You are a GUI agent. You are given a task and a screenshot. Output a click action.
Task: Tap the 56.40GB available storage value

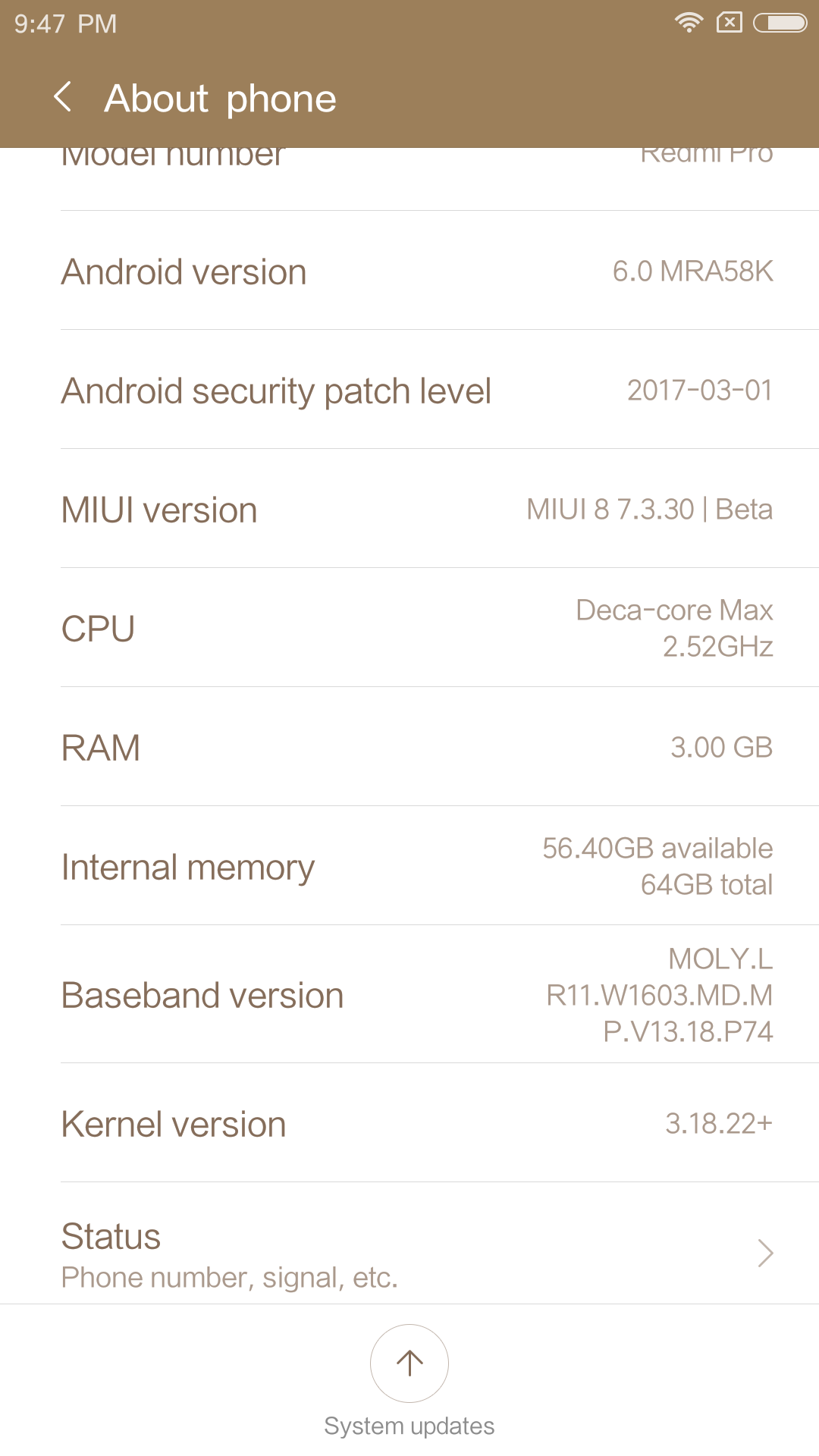pyautogui.click(x=657, y=849)
